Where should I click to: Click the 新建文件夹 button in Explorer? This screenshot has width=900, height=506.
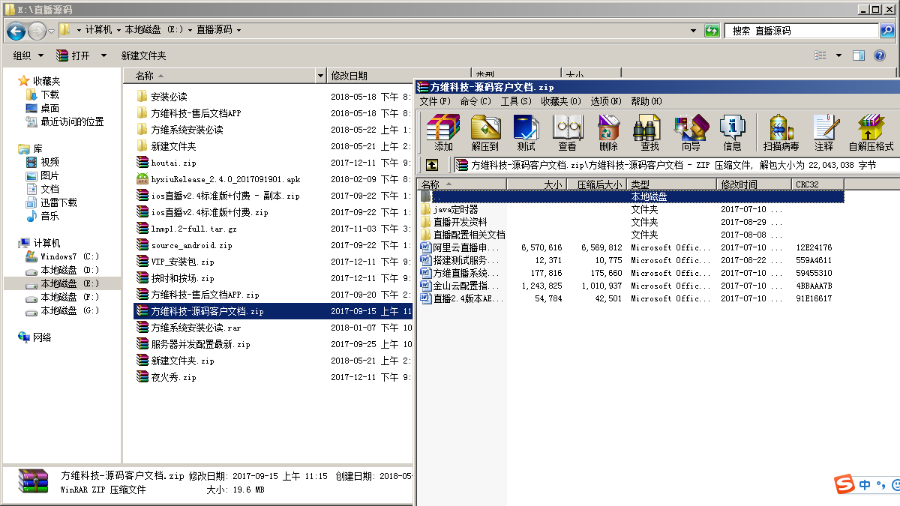143,56
